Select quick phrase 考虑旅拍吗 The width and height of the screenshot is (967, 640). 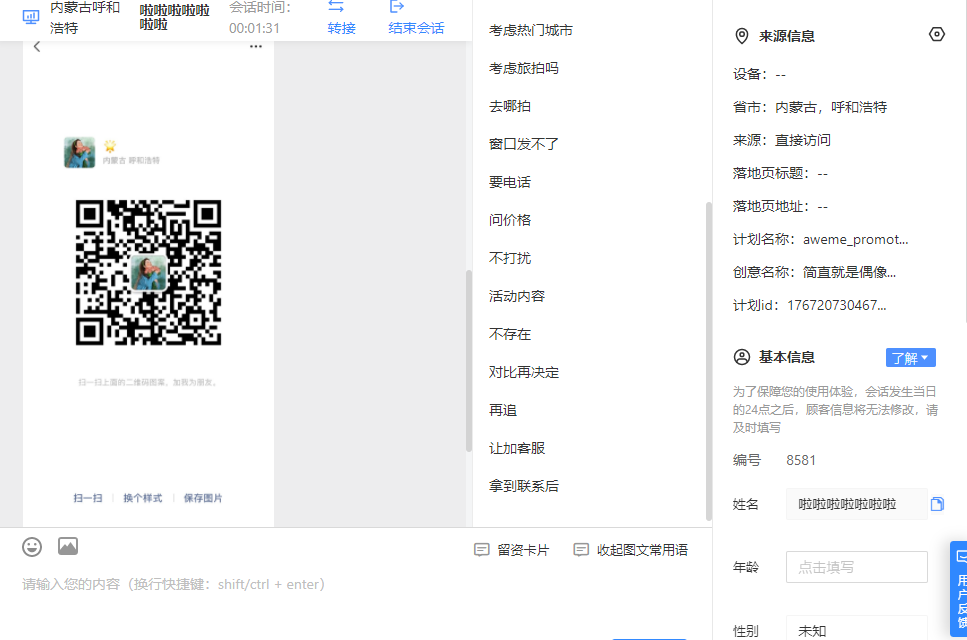point(524,68)
